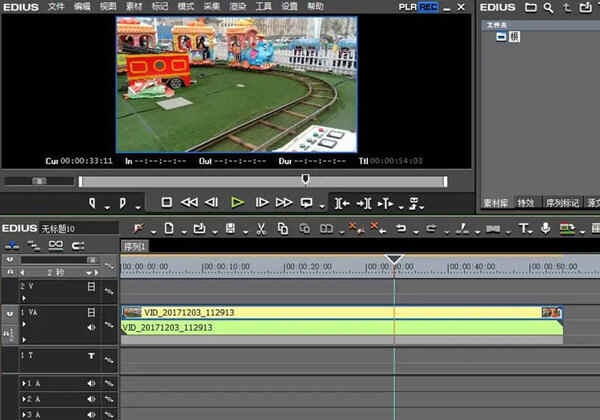Image resolution: width=600 pixels, height=420 pixels.
Task: Select the scissors cut tool
Action: tap(259, 229)
